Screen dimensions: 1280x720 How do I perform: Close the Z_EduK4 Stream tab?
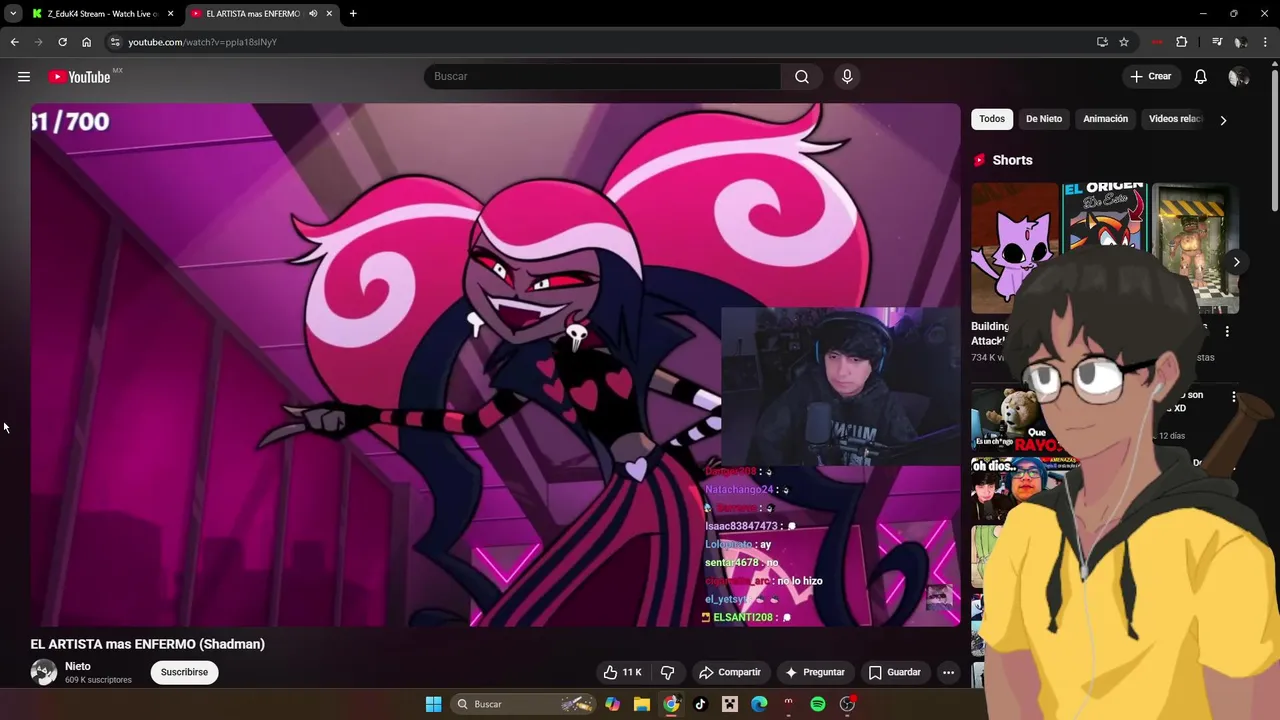tap(170, 14)
